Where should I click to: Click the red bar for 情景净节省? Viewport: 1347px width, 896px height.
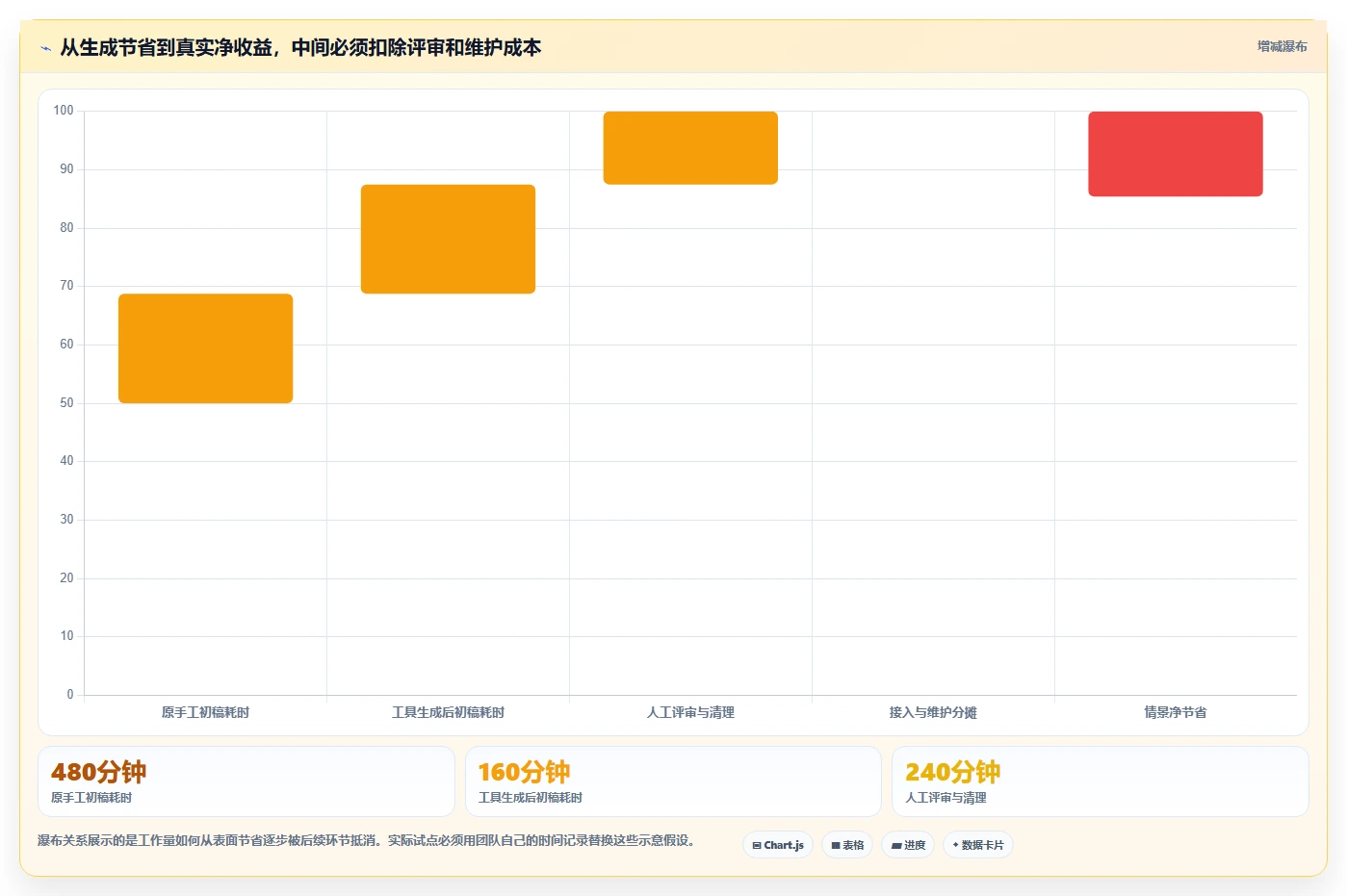[x=1176, y=154]
